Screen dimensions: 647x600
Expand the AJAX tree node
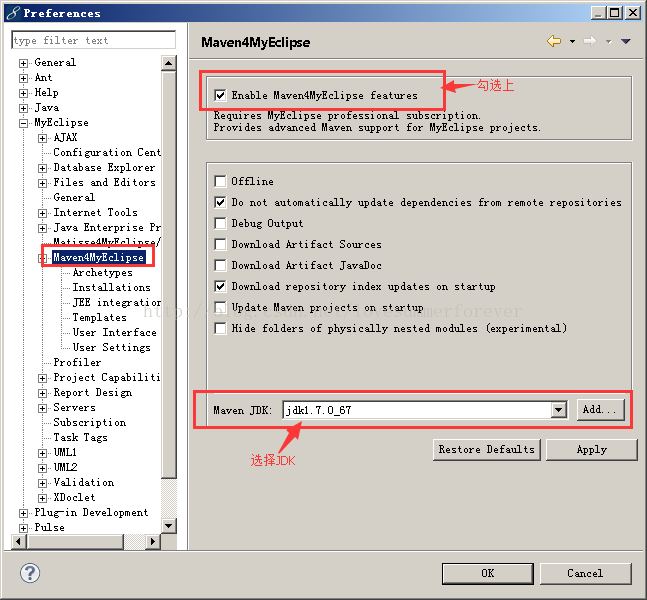pos(43,138)
